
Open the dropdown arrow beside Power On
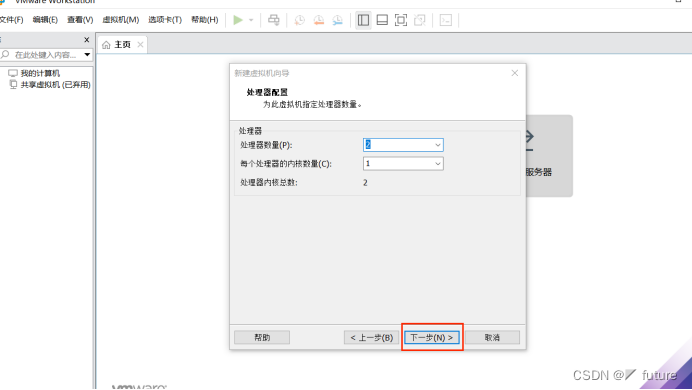(251, 20)
